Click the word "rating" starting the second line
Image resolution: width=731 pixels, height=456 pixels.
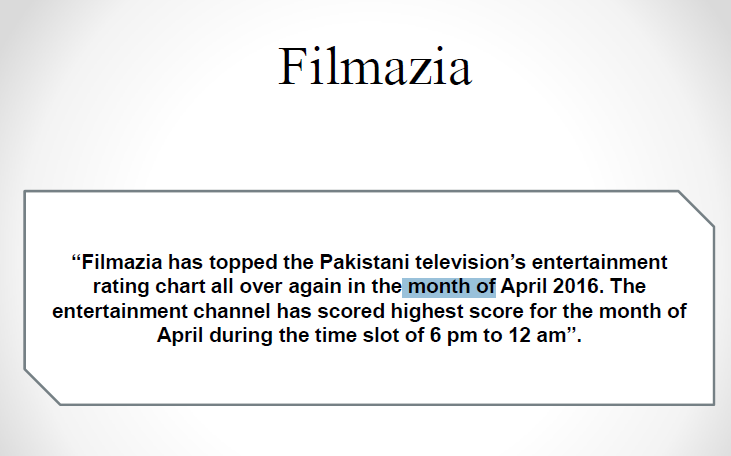[x=121, y=286]
